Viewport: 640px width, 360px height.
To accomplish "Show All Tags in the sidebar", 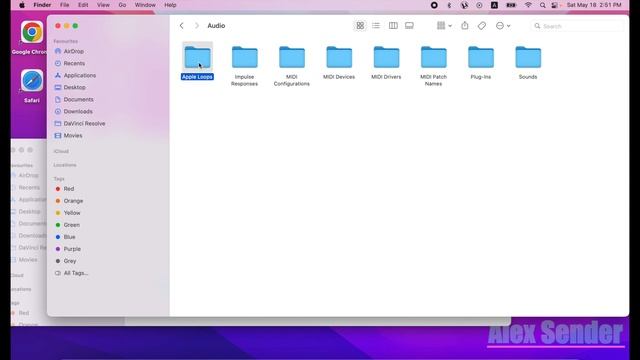I will coord(76,273).
